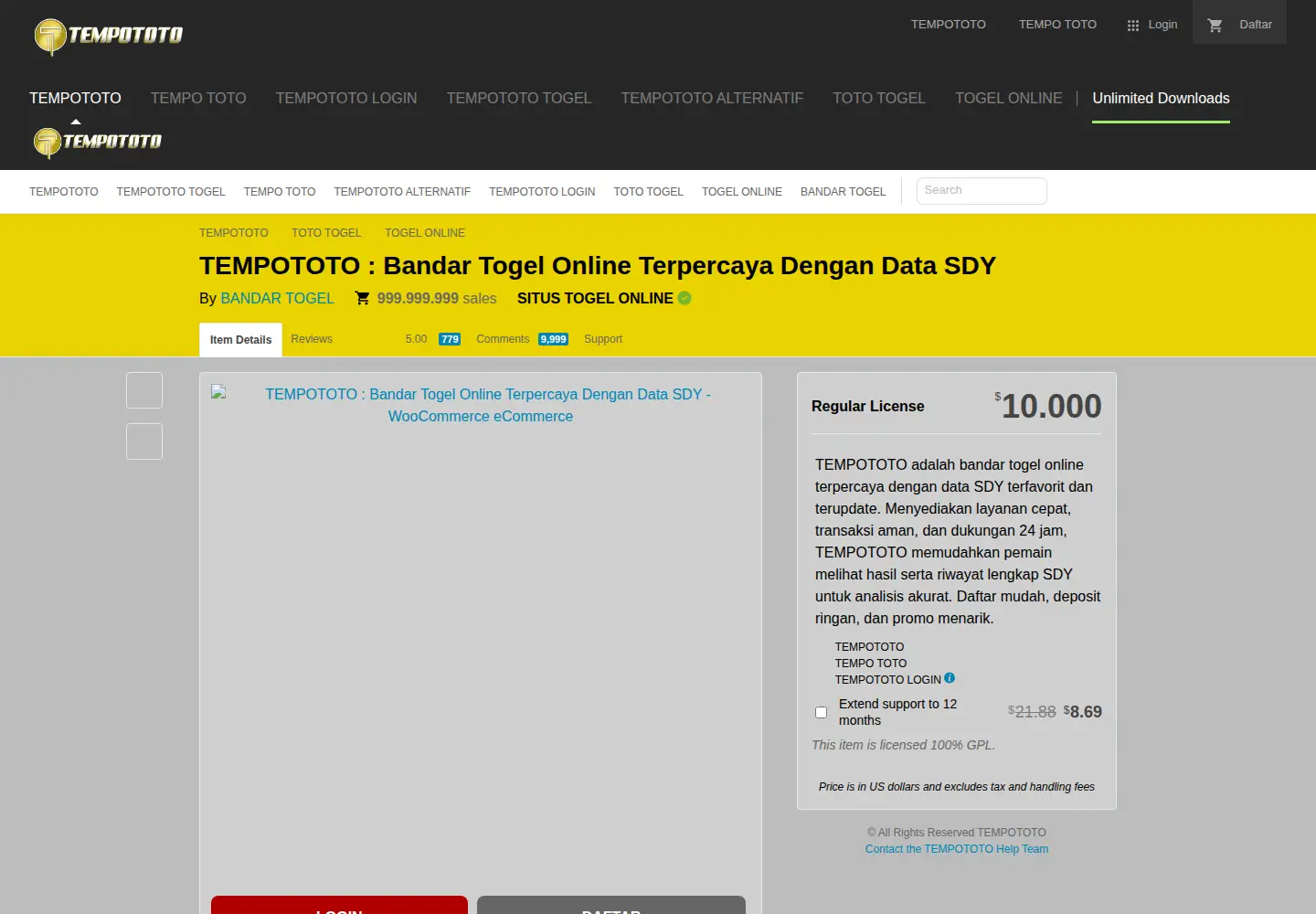Click TOTO TOGEL breadcrumb link

tap(326, 233)
